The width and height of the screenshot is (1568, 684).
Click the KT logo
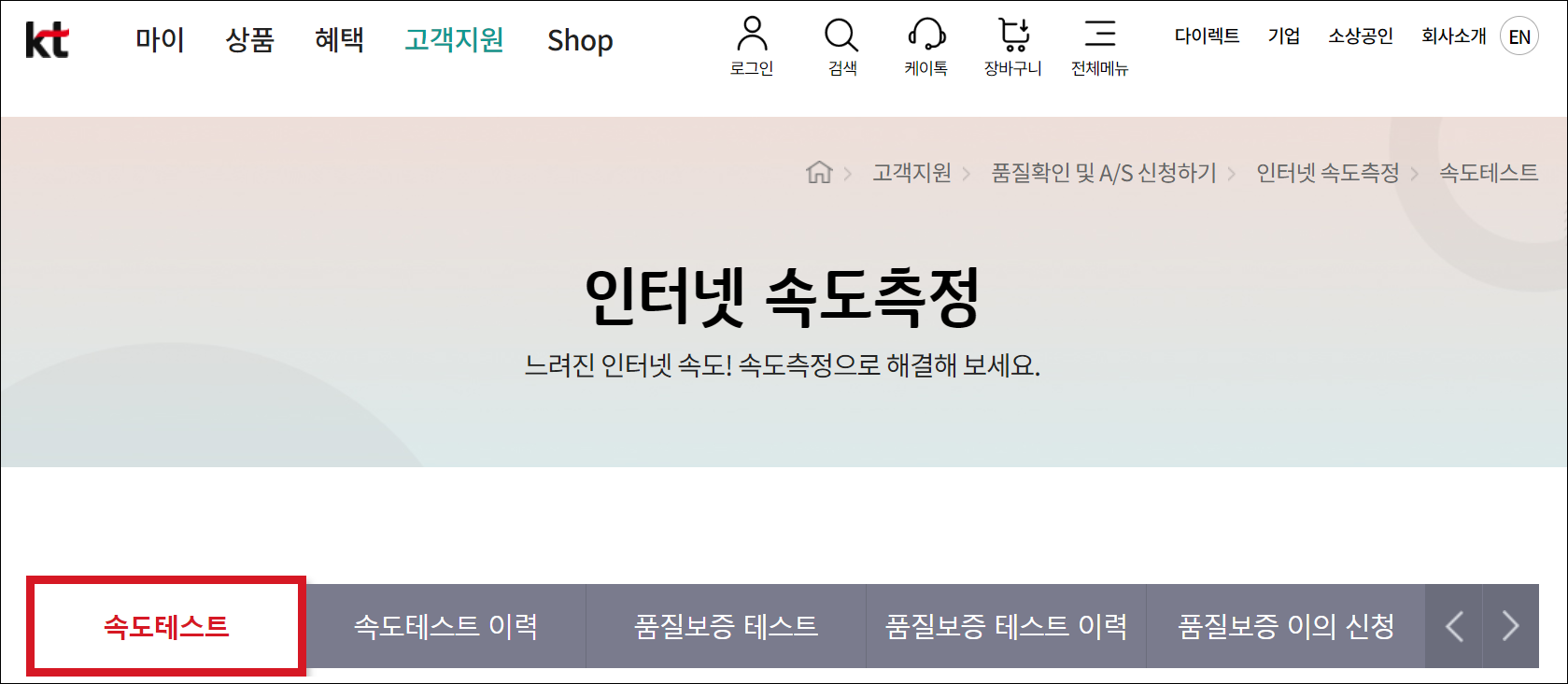(47, 40)
